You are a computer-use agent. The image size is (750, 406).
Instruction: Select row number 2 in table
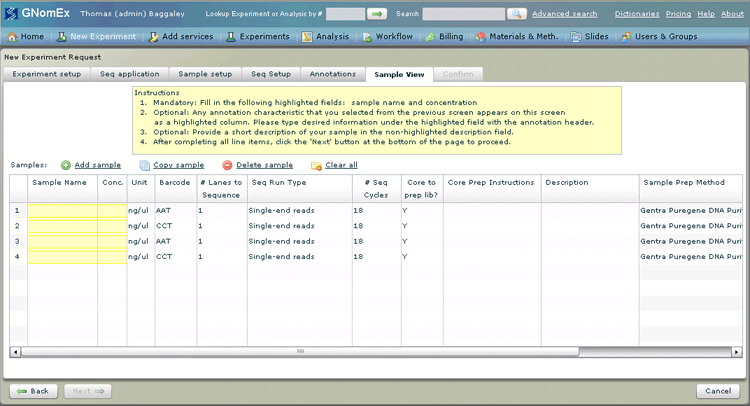(17, 226)
